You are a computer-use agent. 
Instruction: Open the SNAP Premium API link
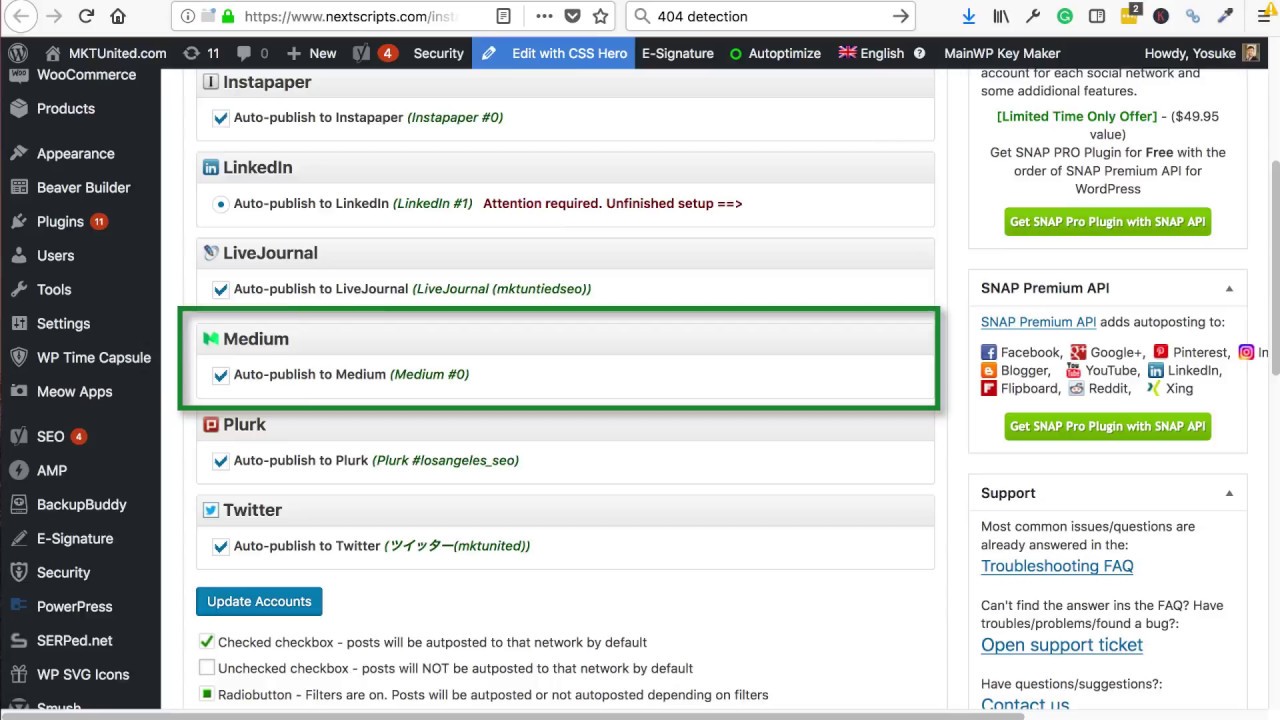[x=1038, y=322]
